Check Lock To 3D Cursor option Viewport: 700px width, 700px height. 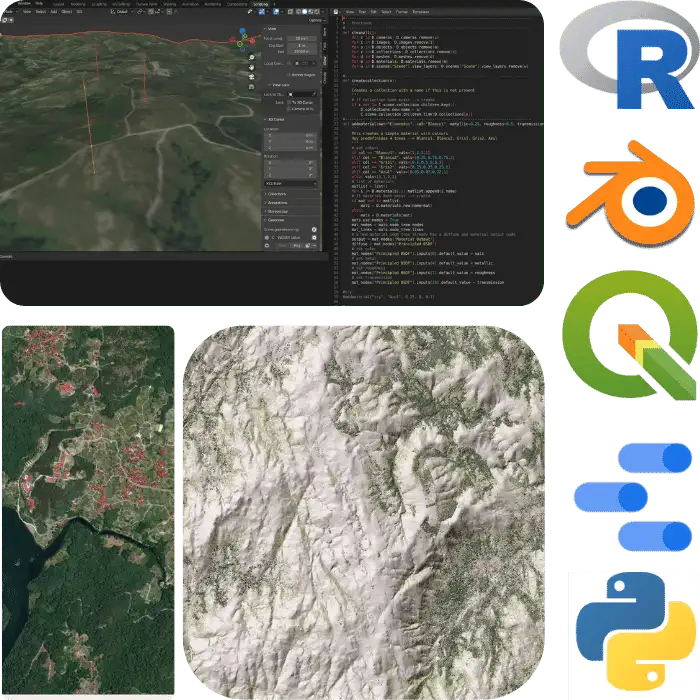click(x=289, y=102)
